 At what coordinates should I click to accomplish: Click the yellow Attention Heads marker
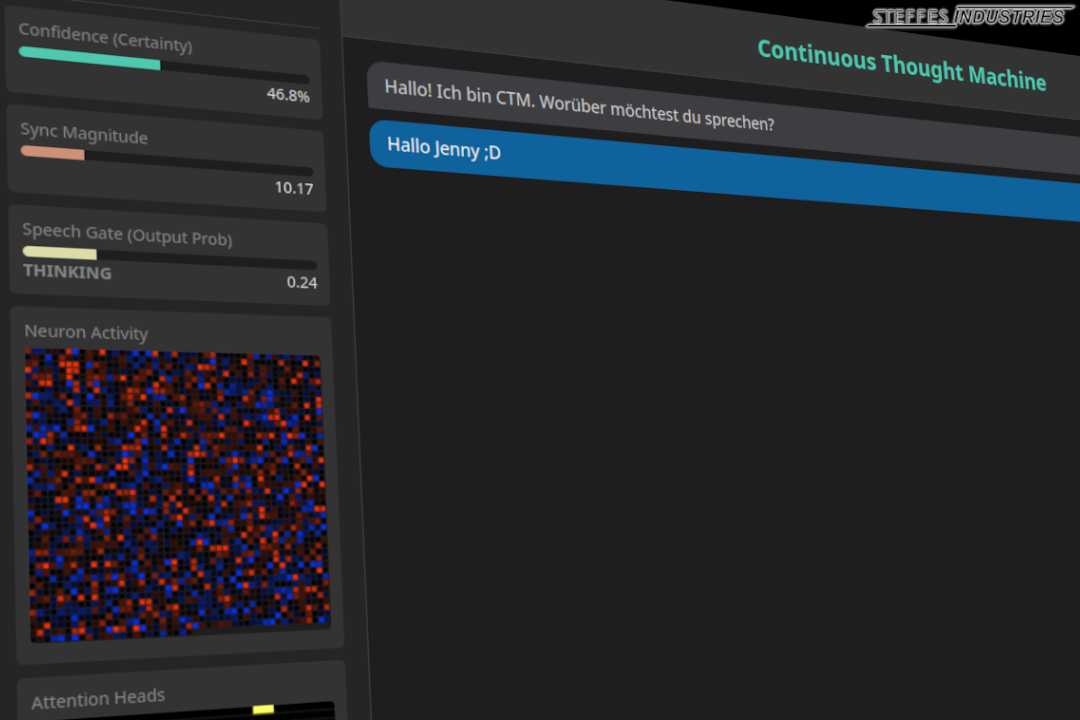pyautogui.click(x=263, y=709)
